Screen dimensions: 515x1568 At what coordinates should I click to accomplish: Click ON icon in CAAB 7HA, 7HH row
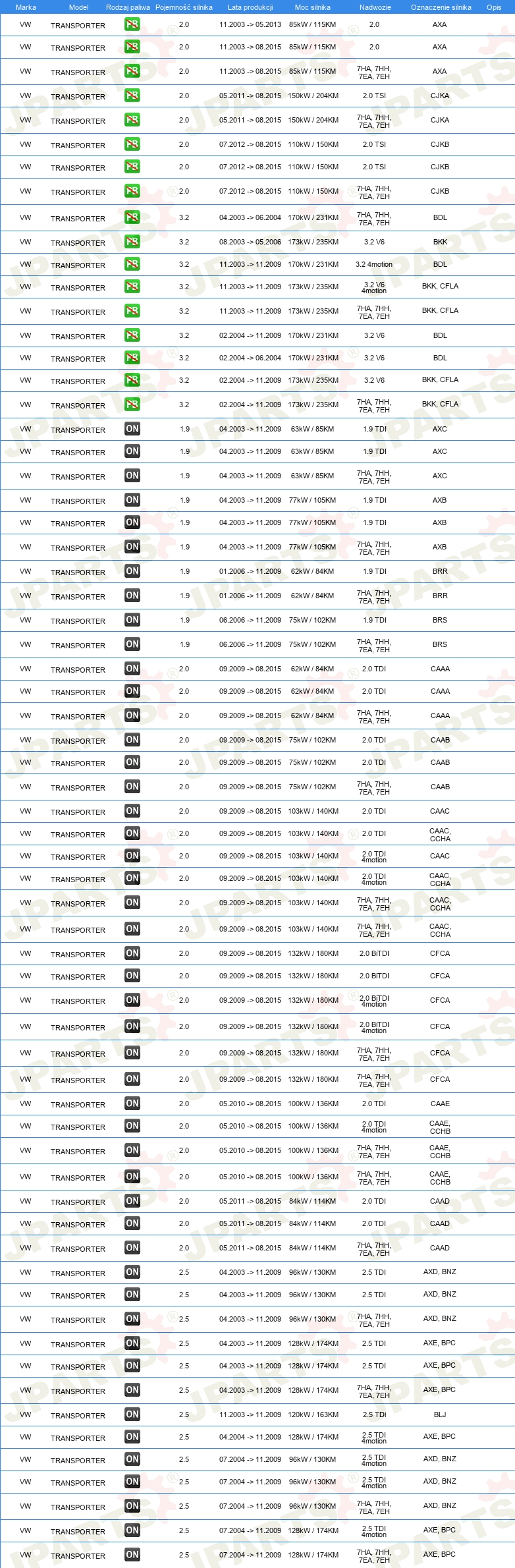pyautogui.click(x=132, y=787)
